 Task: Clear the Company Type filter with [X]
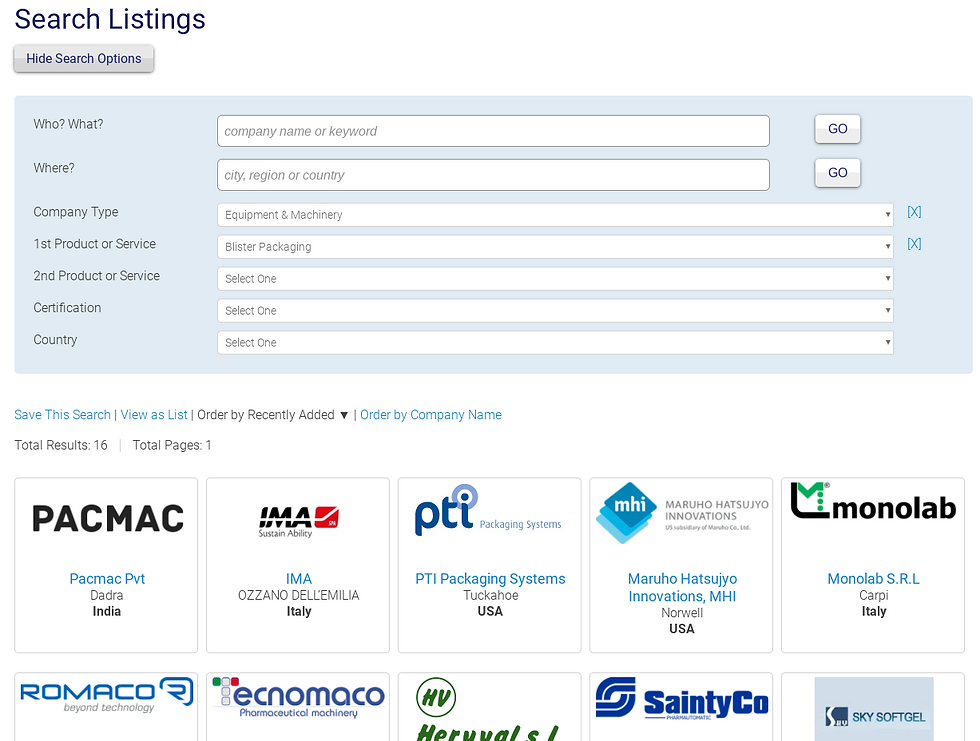[914, 212]
